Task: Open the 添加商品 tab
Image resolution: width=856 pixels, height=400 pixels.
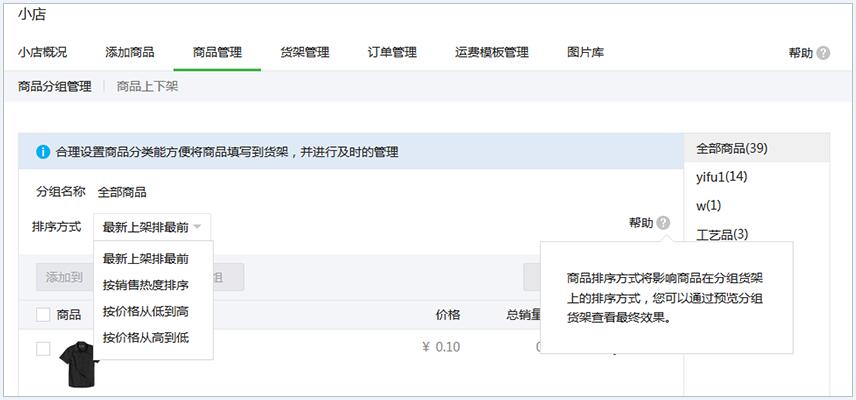Action: tap(129, 52)
